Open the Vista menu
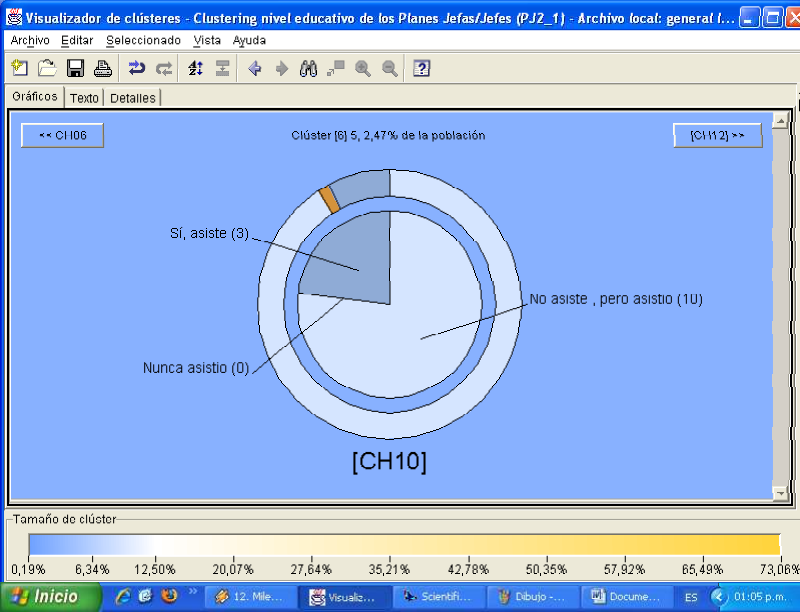This screenshot has height=612, width=800. click(207, 40)
